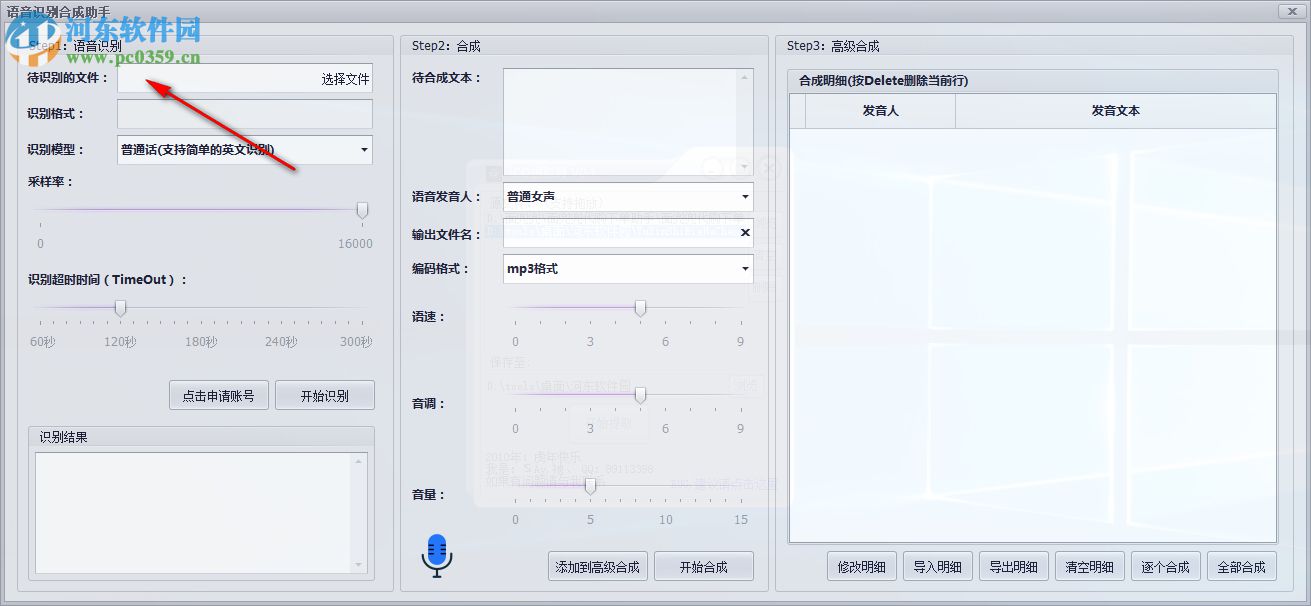Adjust the 语速 speed slider

tap(640, 308)
